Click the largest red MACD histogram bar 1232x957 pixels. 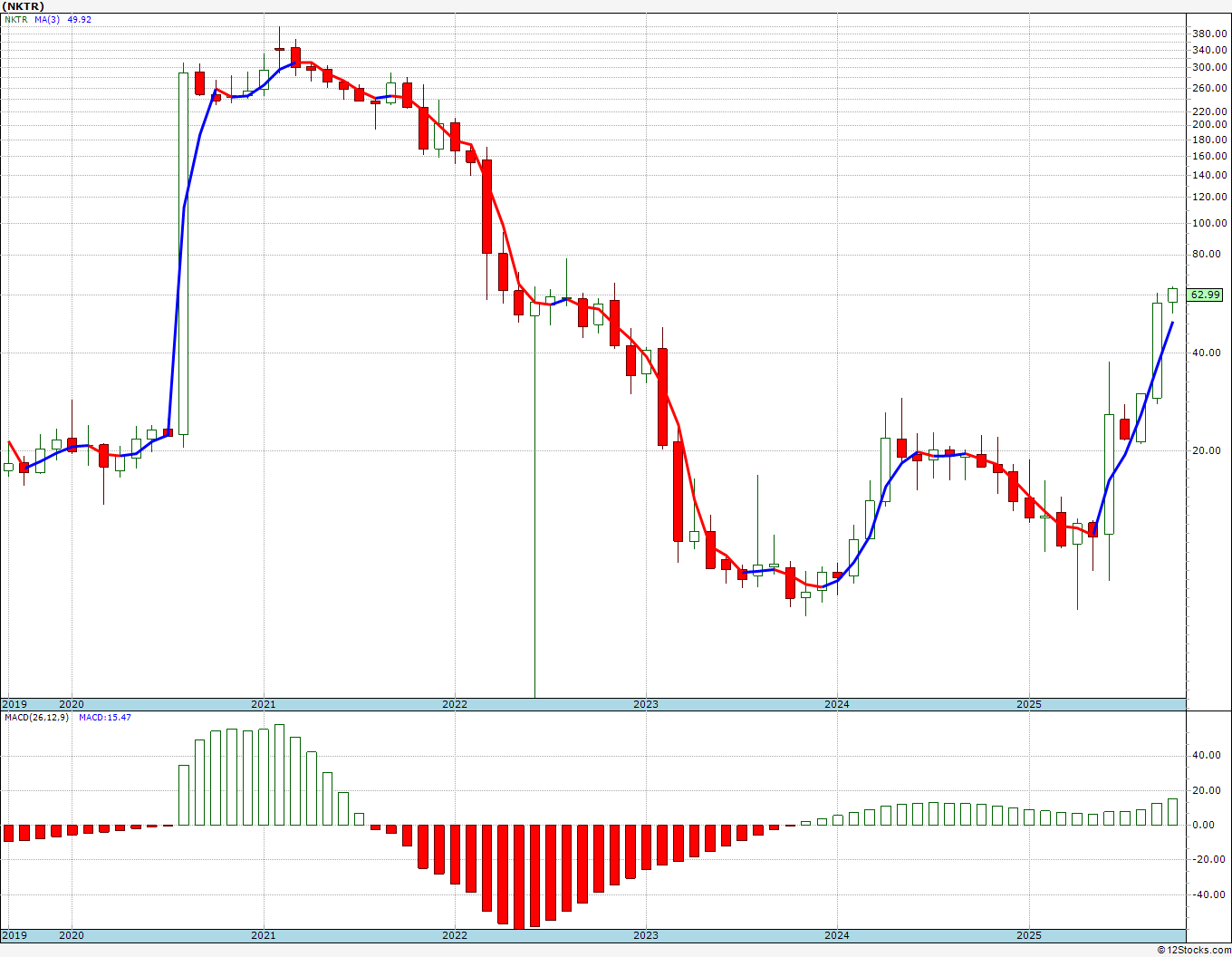[519, 876]
